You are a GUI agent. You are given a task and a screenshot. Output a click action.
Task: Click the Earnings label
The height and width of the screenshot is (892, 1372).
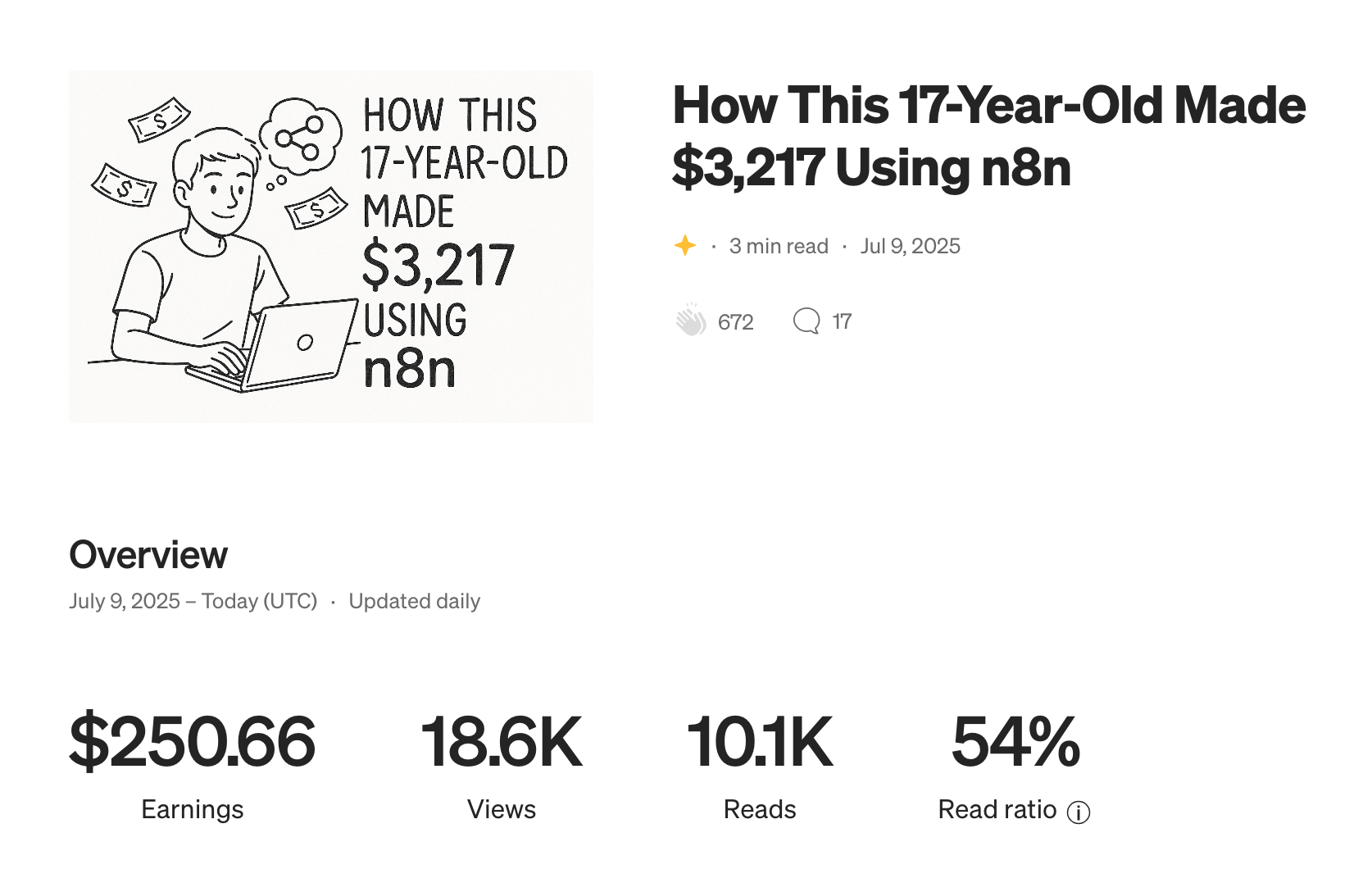tap(192, 809)
